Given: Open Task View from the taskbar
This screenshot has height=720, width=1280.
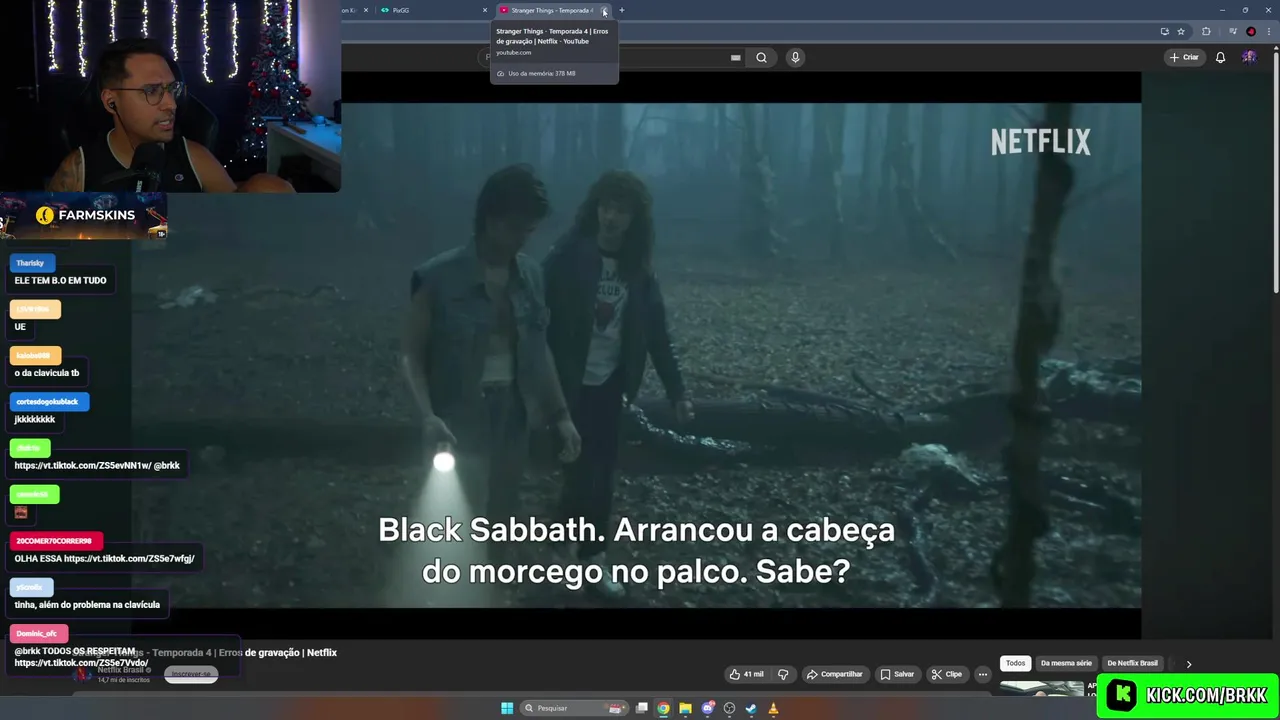Looking at the screenshot, I should click(642, 708).
